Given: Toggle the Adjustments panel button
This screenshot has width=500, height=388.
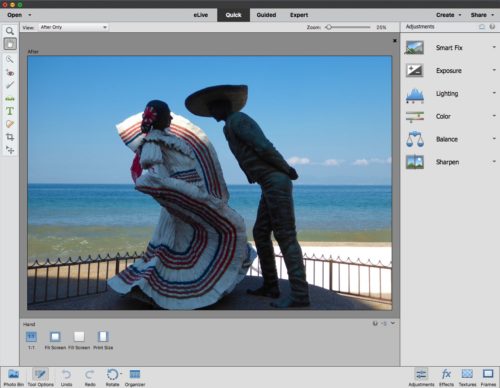Looking at the screenshot, I should (x=421, y=377).
